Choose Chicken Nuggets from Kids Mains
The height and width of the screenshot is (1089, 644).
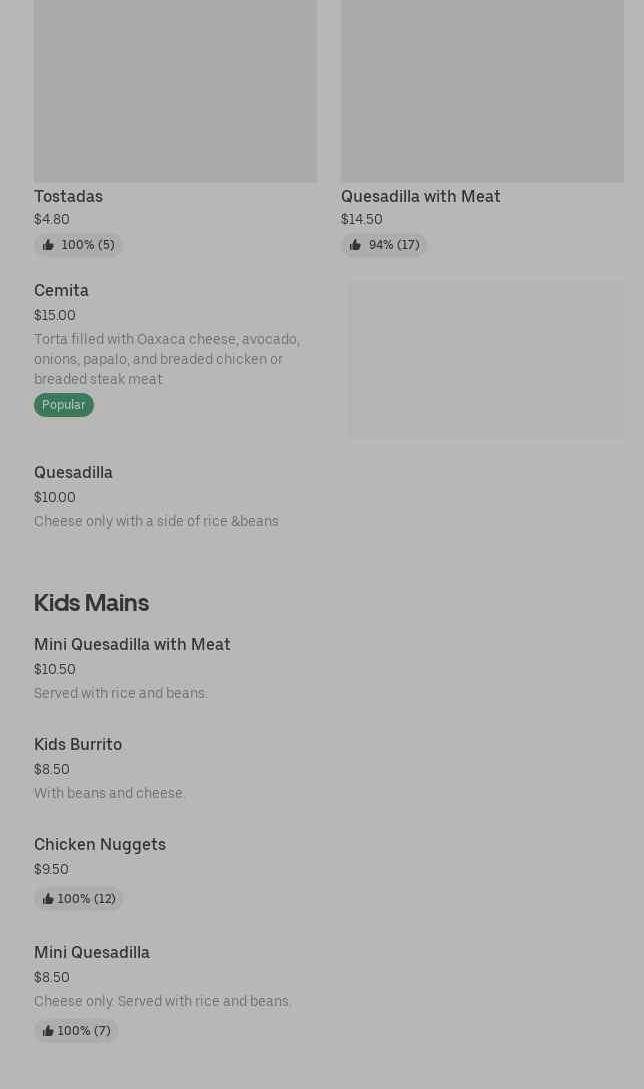(100, 844)
